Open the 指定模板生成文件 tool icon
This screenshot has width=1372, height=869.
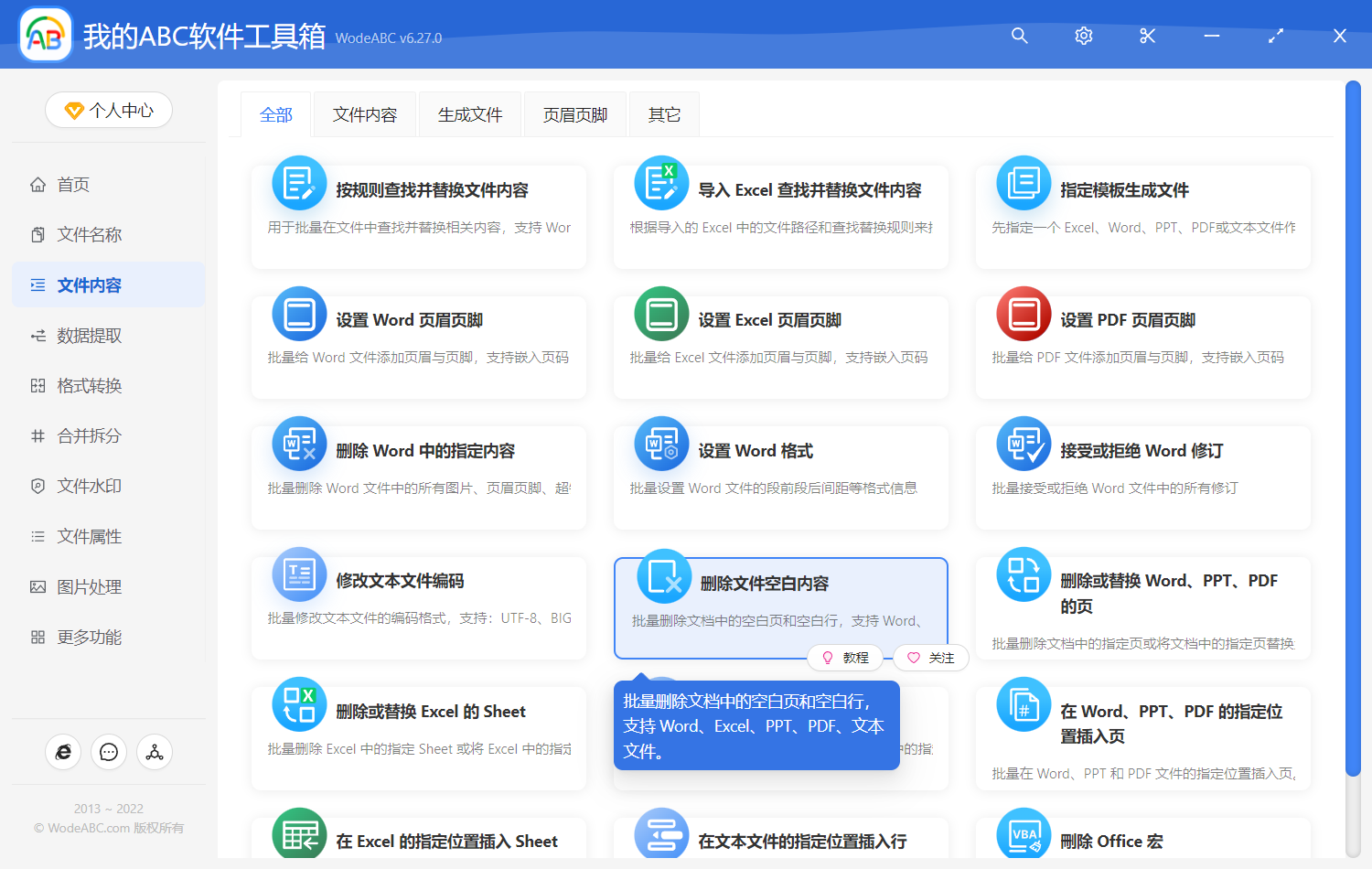(1023, 183)
